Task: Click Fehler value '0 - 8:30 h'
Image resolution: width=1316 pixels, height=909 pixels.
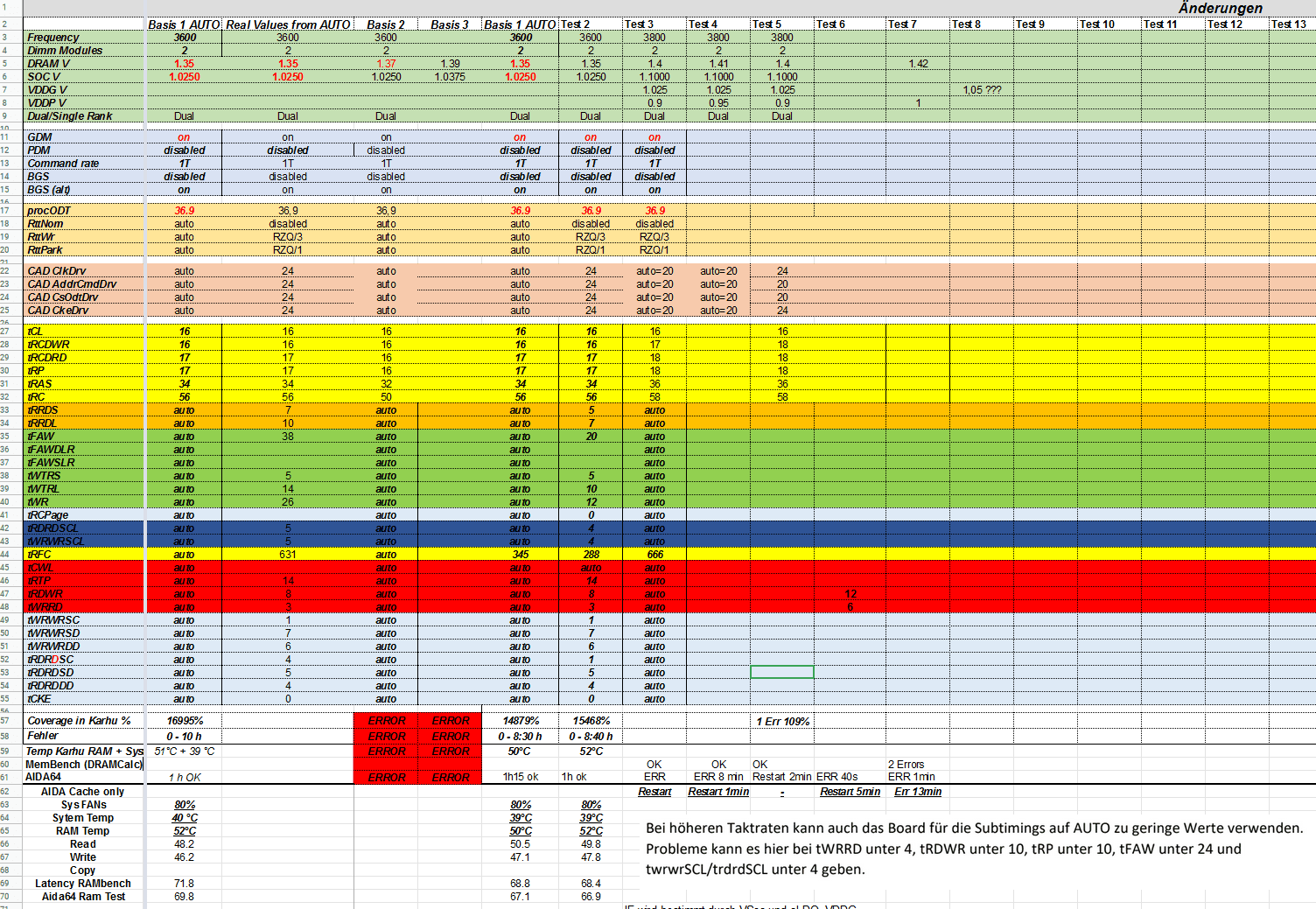Action: click(521, 737)
